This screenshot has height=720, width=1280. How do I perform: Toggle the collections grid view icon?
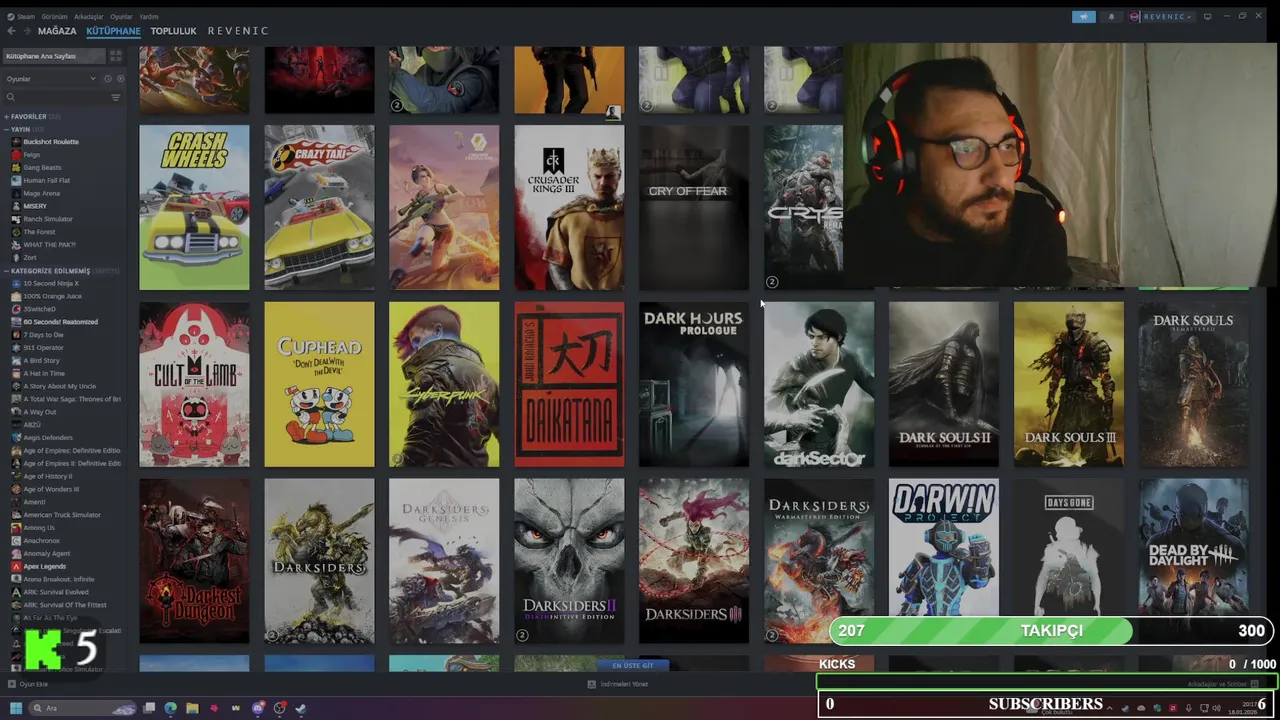click(x=117, y=56)
